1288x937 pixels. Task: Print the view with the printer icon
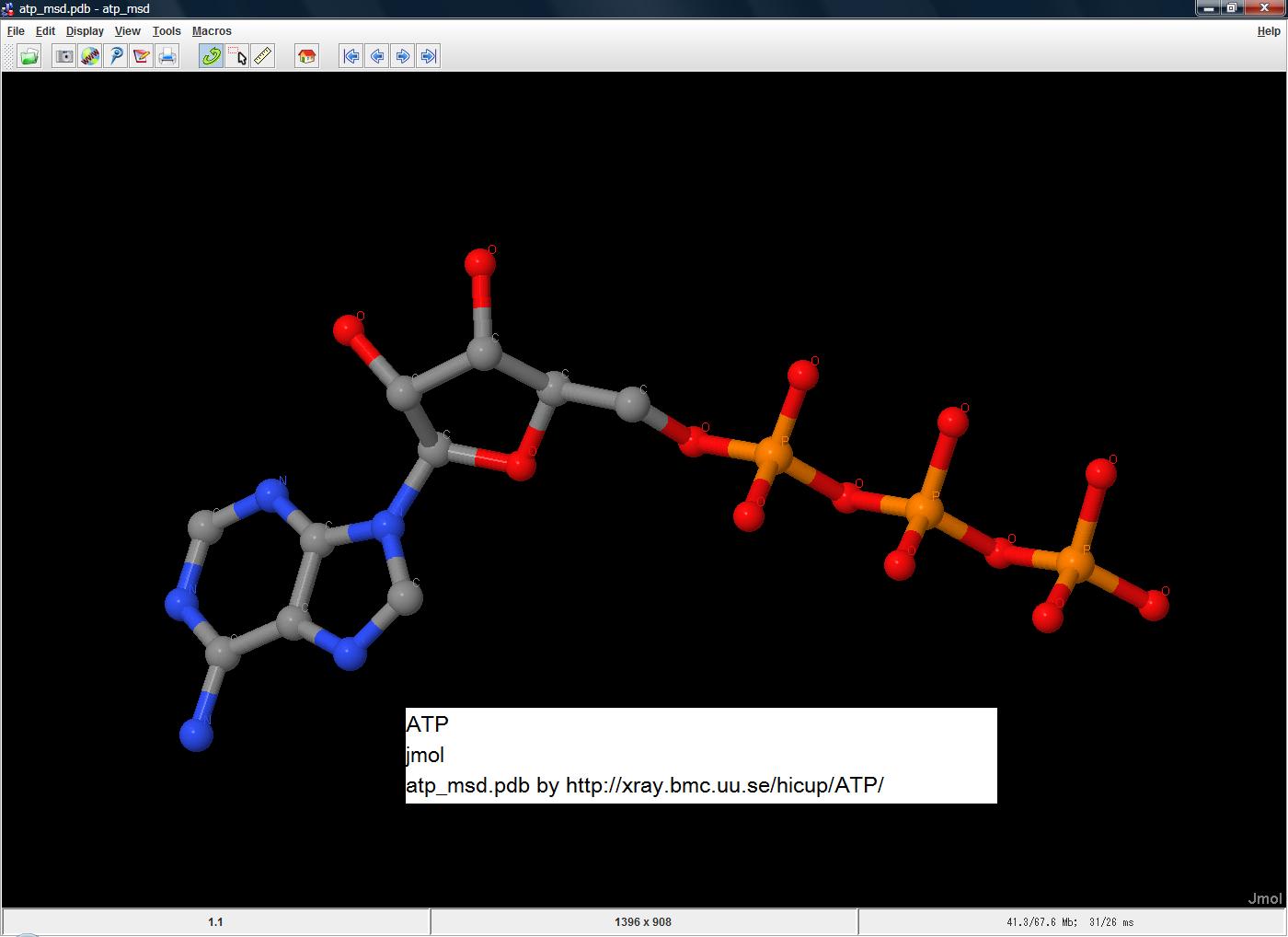167,56
